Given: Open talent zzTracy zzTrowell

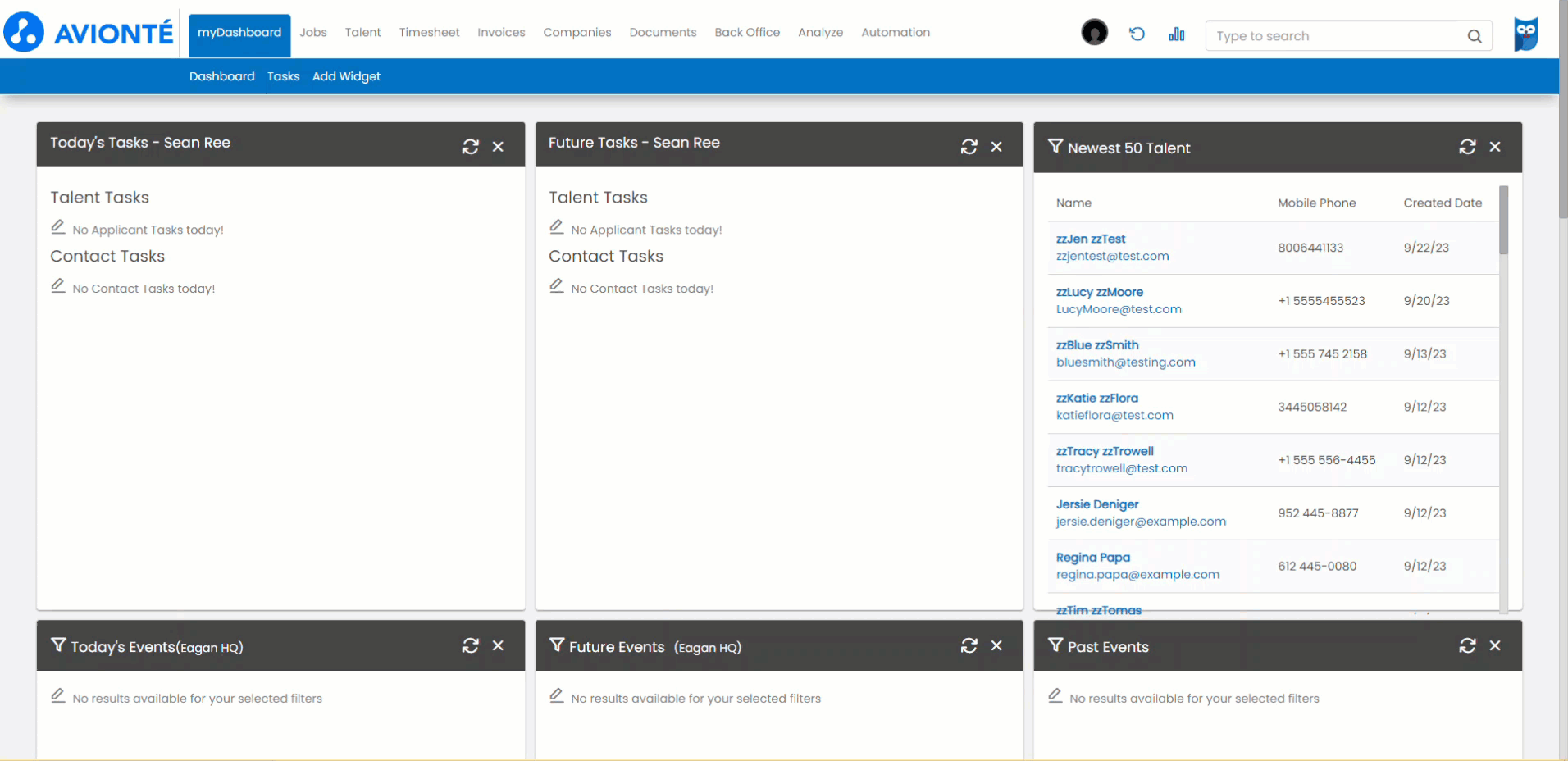Looking at the screenshot, I should 1105,452.
